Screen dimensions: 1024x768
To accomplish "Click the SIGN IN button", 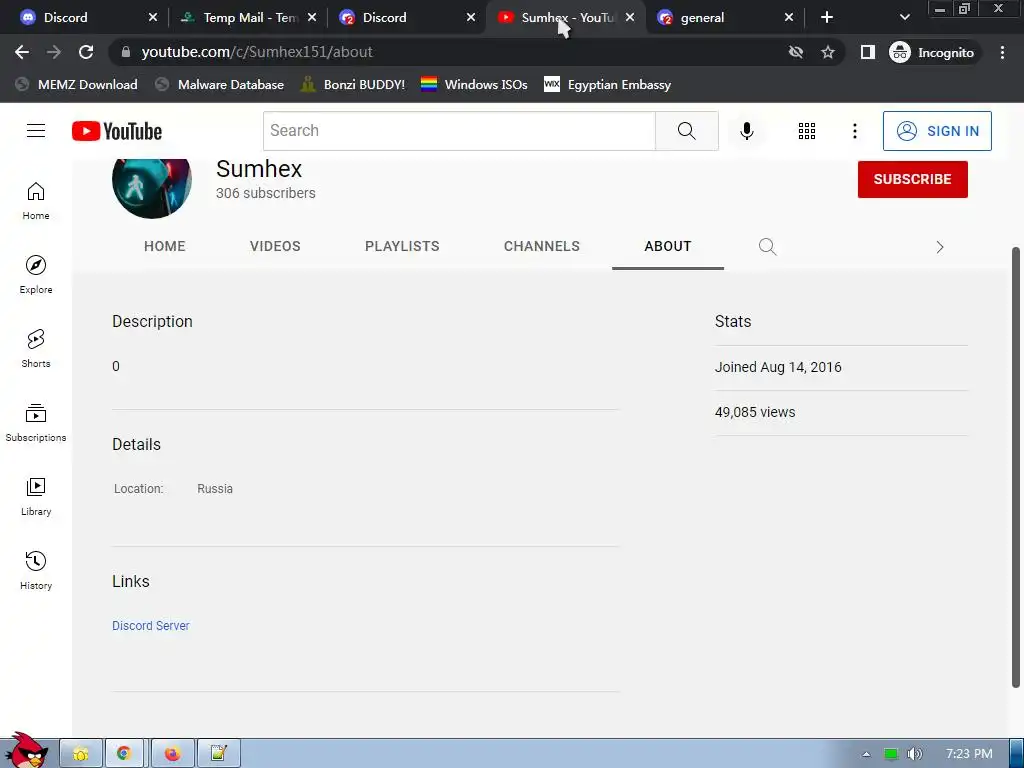I will coord(937,131).
